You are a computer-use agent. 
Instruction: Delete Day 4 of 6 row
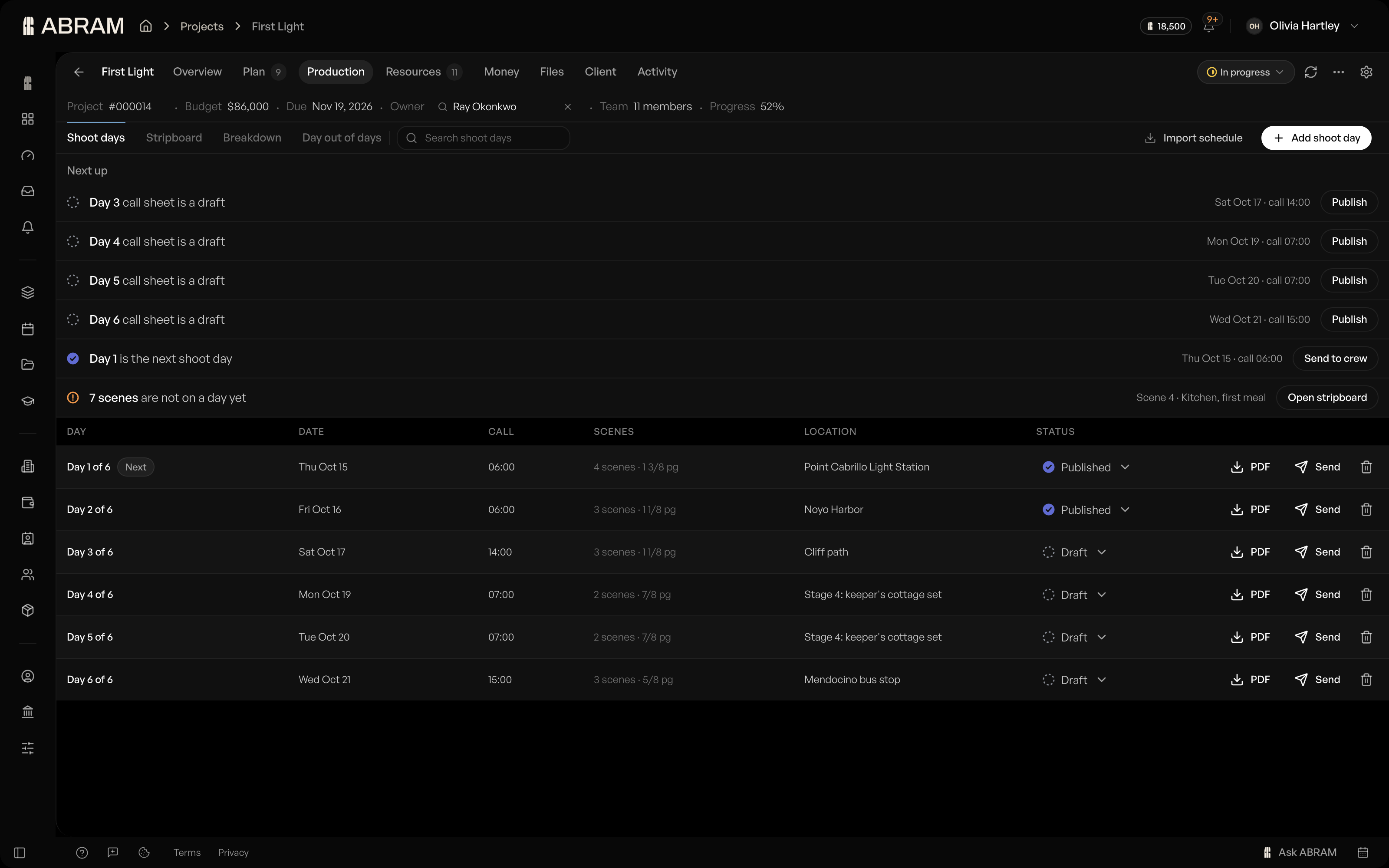(x=1366, y=594)
